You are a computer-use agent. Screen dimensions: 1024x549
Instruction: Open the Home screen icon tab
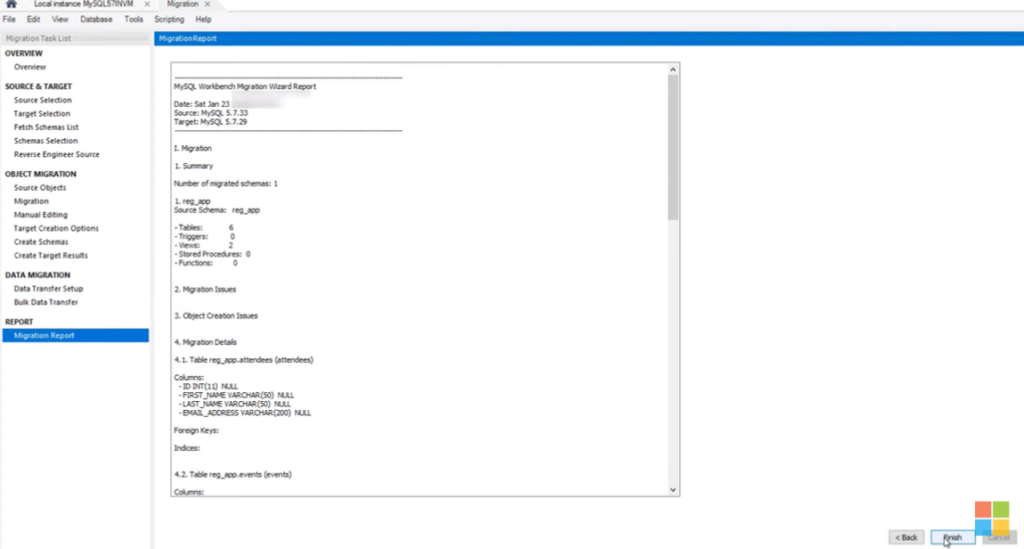coord(11,4)
